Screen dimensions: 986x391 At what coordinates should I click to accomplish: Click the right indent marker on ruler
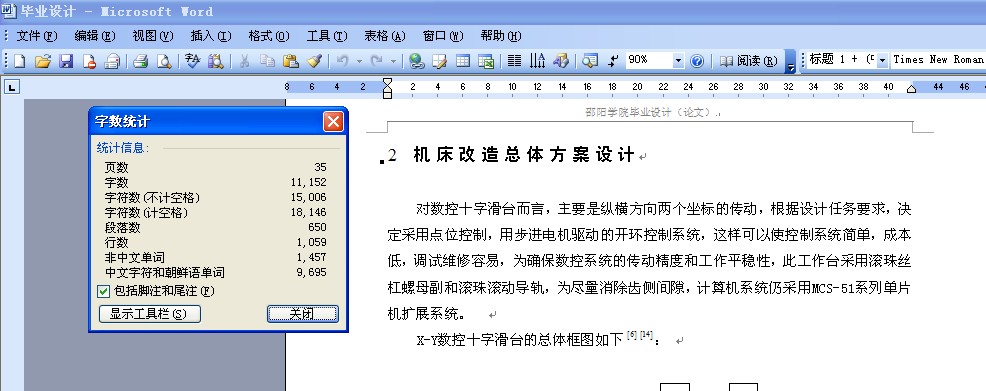point(911,90)
